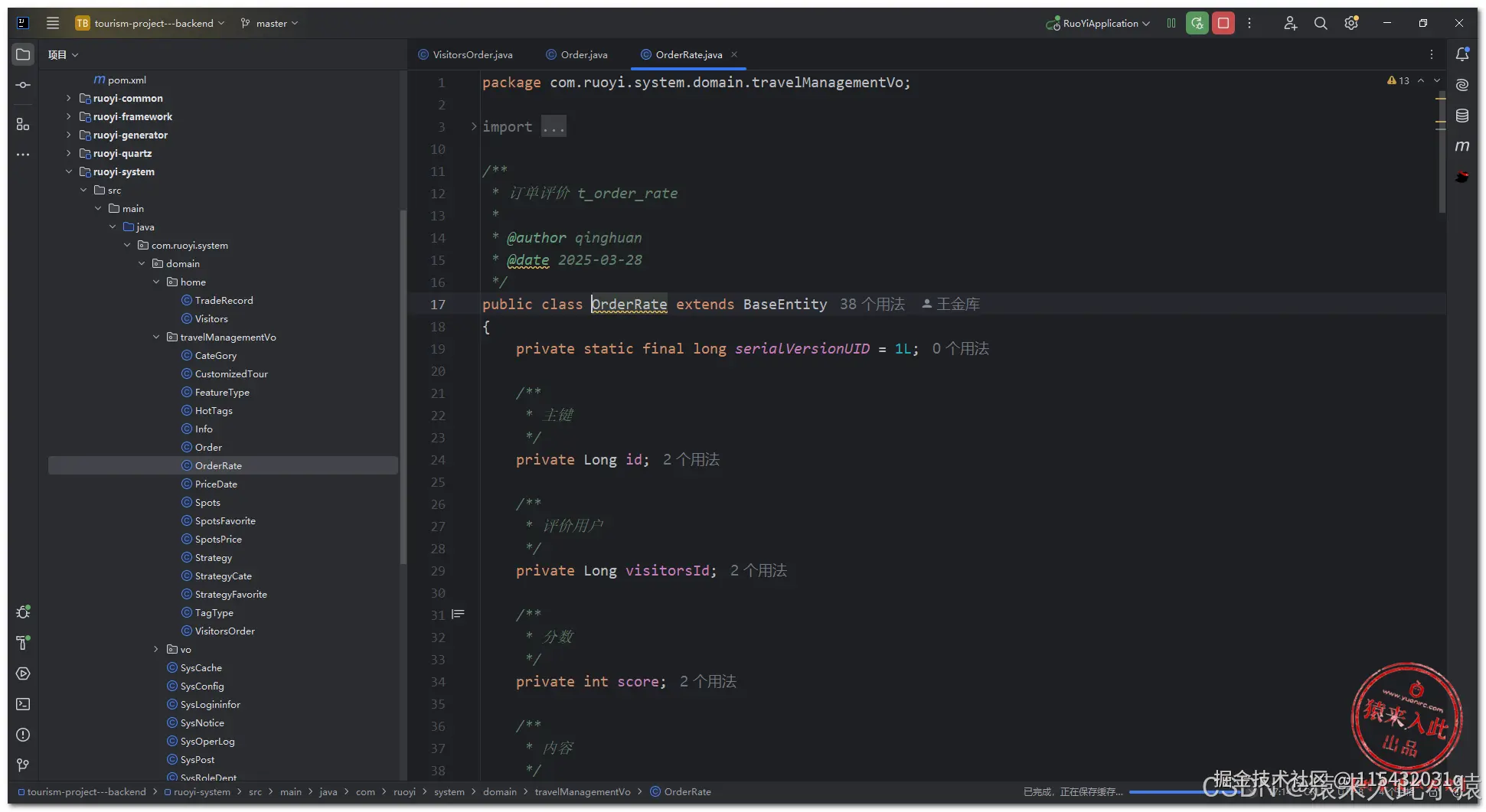Switch to the VisitorsOrder.java tab

click(465, 54)
